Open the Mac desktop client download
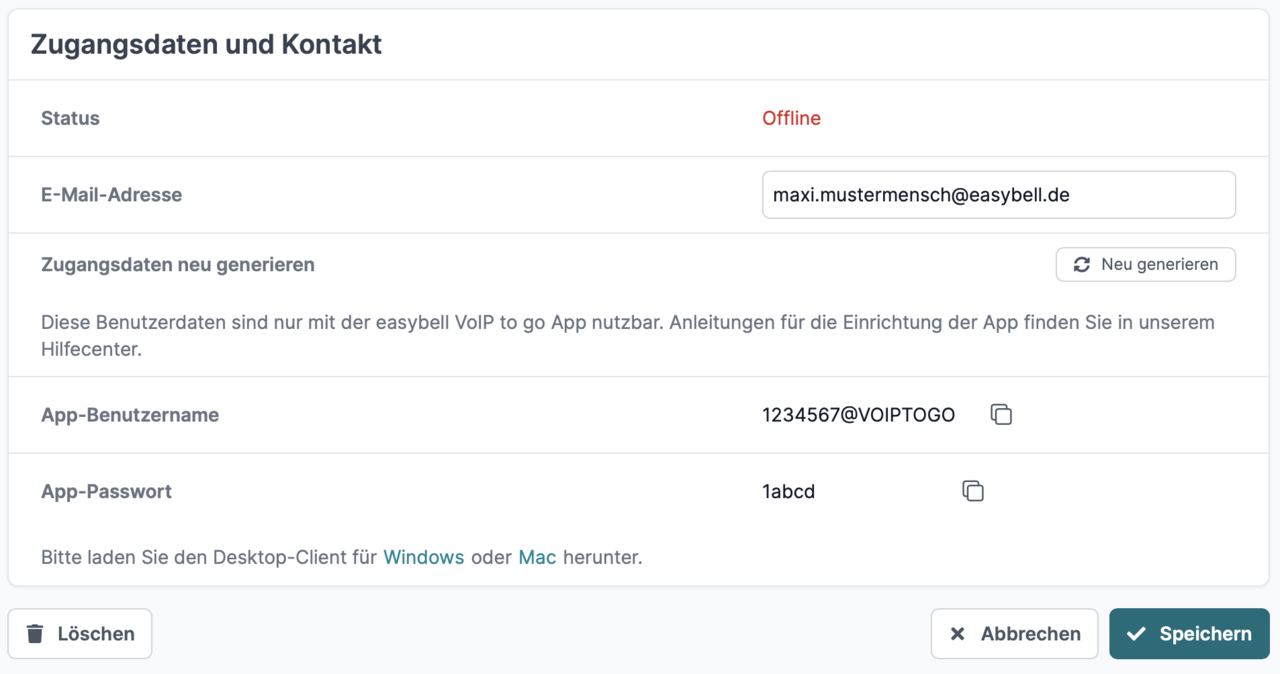The image size is (1280, 674). pyautogui.click(x=537, y=557)
